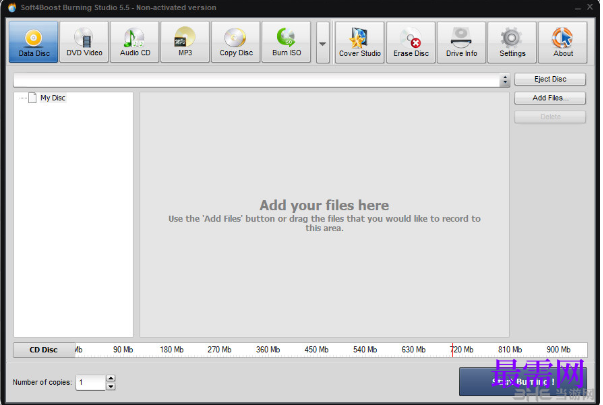Click the 720 Mb red capacity marker
This screenshot has width=603, height=405.
[x=452, y=350]
